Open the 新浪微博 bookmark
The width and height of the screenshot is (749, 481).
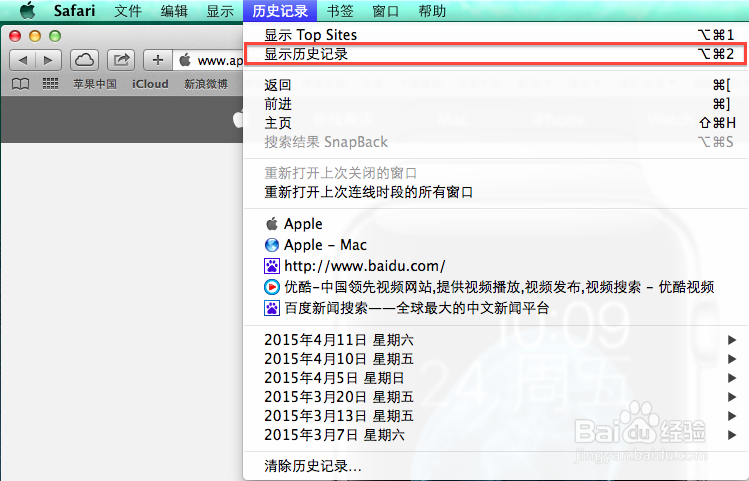(x=206, y=84)
